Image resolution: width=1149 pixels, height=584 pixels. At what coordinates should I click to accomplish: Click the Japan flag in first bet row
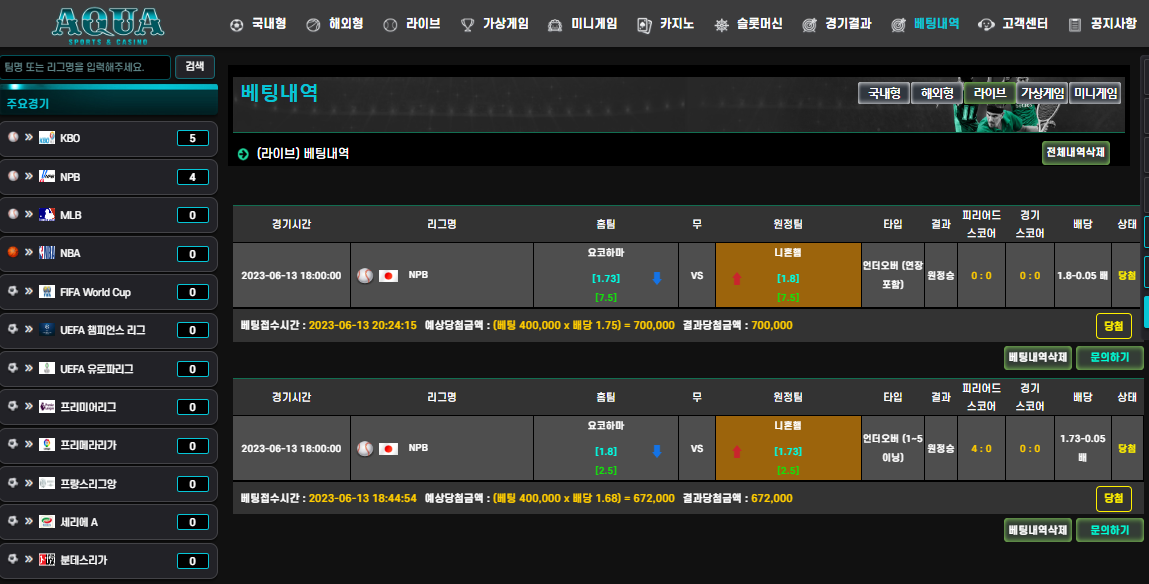click(389, 275)
